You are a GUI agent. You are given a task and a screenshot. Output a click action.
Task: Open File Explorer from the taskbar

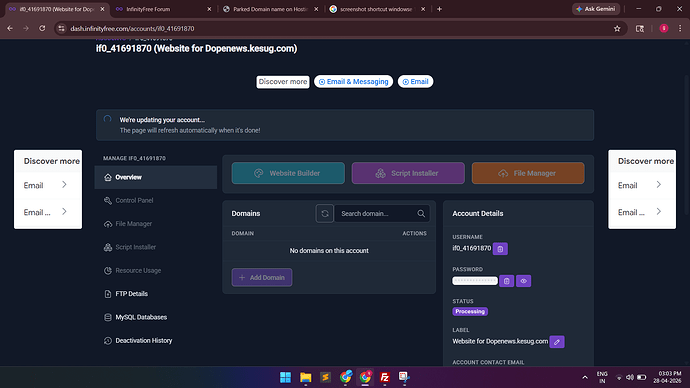pos(305,377)
